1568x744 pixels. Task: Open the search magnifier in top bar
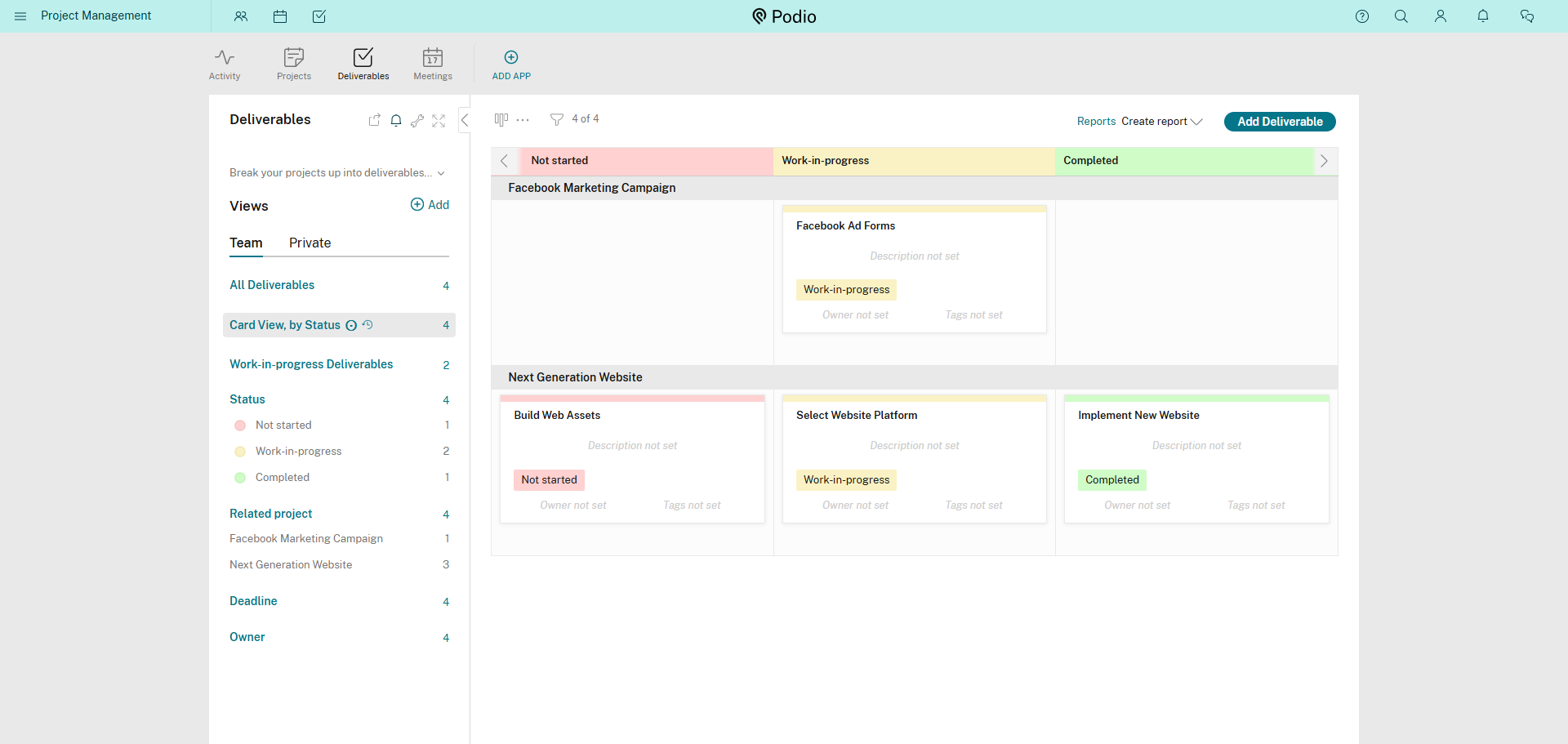1401,16
